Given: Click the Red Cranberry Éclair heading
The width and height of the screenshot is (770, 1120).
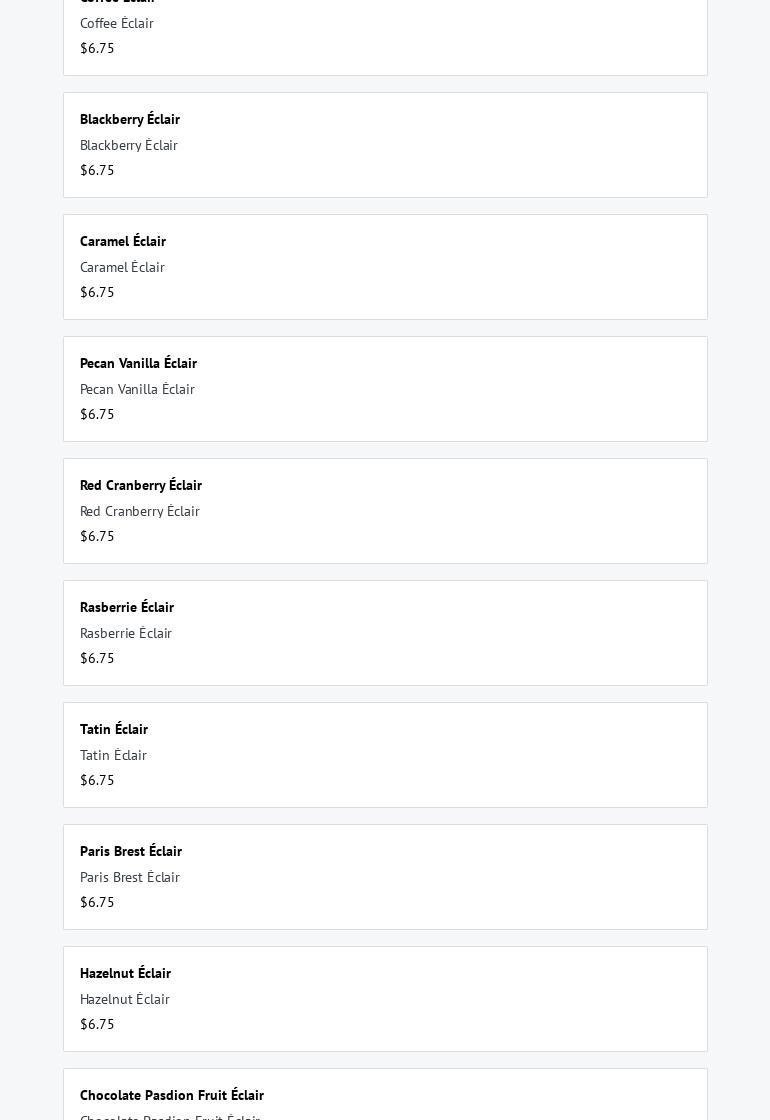Looking at the screenshot, I should (x=141, y=485).
